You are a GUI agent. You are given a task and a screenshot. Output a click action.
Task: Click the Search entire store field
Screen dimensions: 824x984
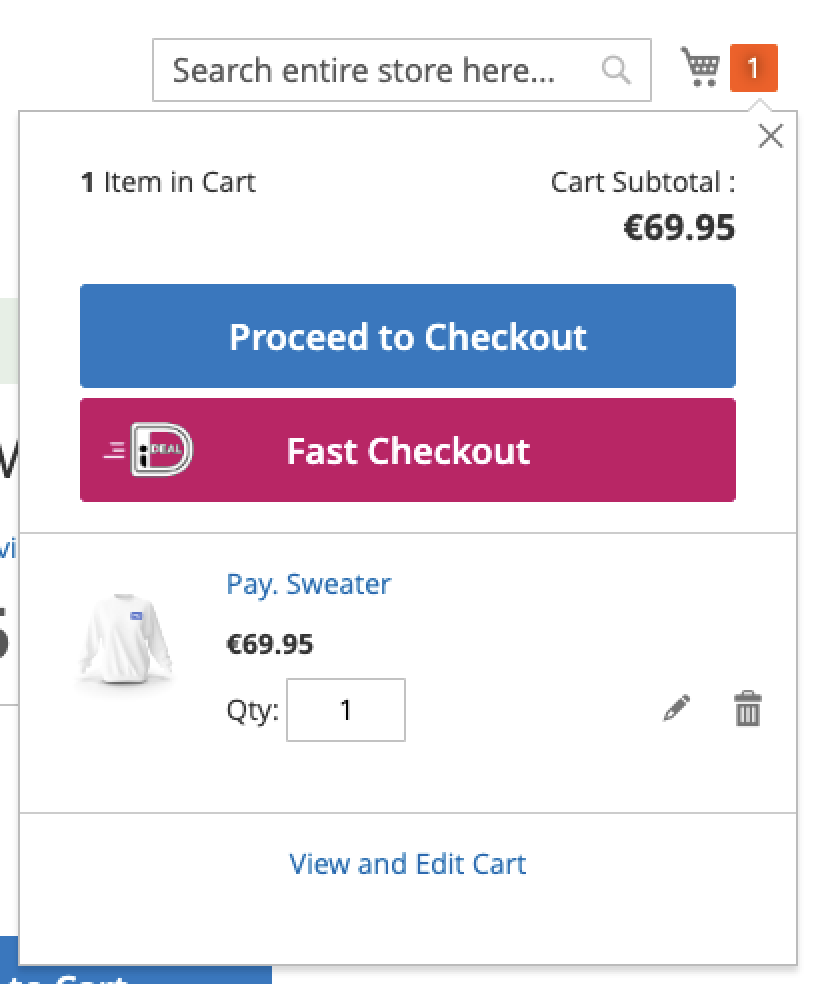click(x=380, y=70)
